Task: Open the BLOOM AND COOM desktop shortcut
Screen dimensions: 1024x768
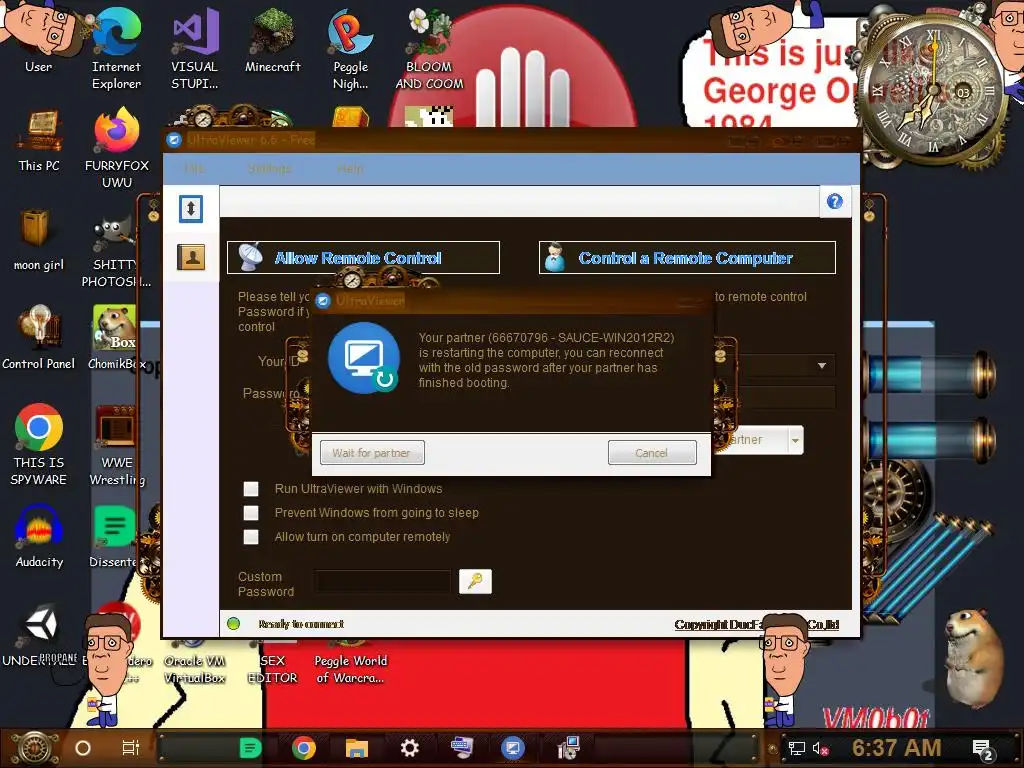Action: coord(429,49)
